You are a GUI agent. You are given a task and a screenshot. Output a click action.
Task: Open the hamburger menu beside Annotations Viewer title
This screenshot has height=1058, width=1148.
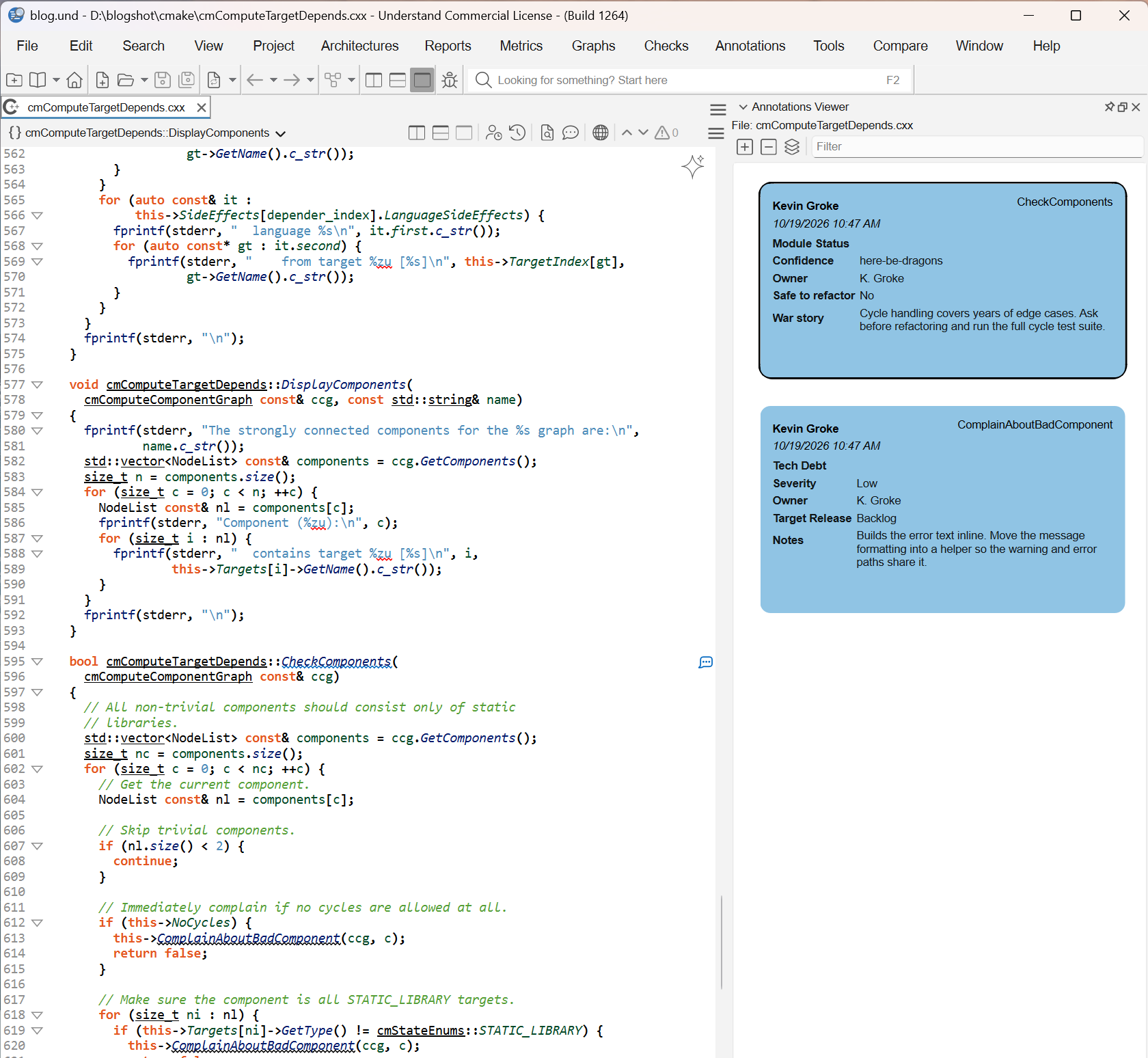point(718,109)
